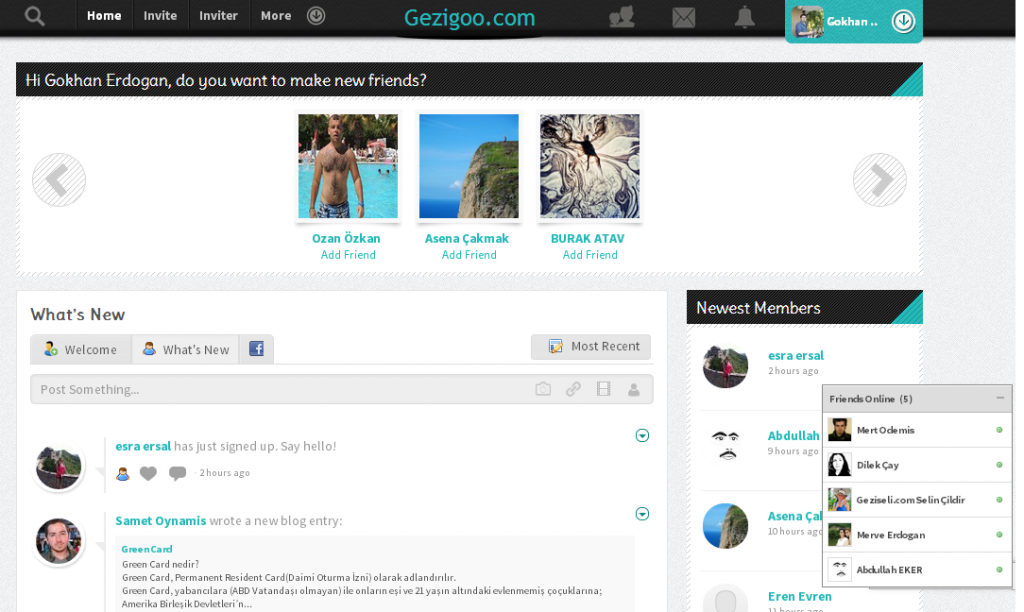Click the clock icon next to More

pyautogui.click(x=315, y=15)
